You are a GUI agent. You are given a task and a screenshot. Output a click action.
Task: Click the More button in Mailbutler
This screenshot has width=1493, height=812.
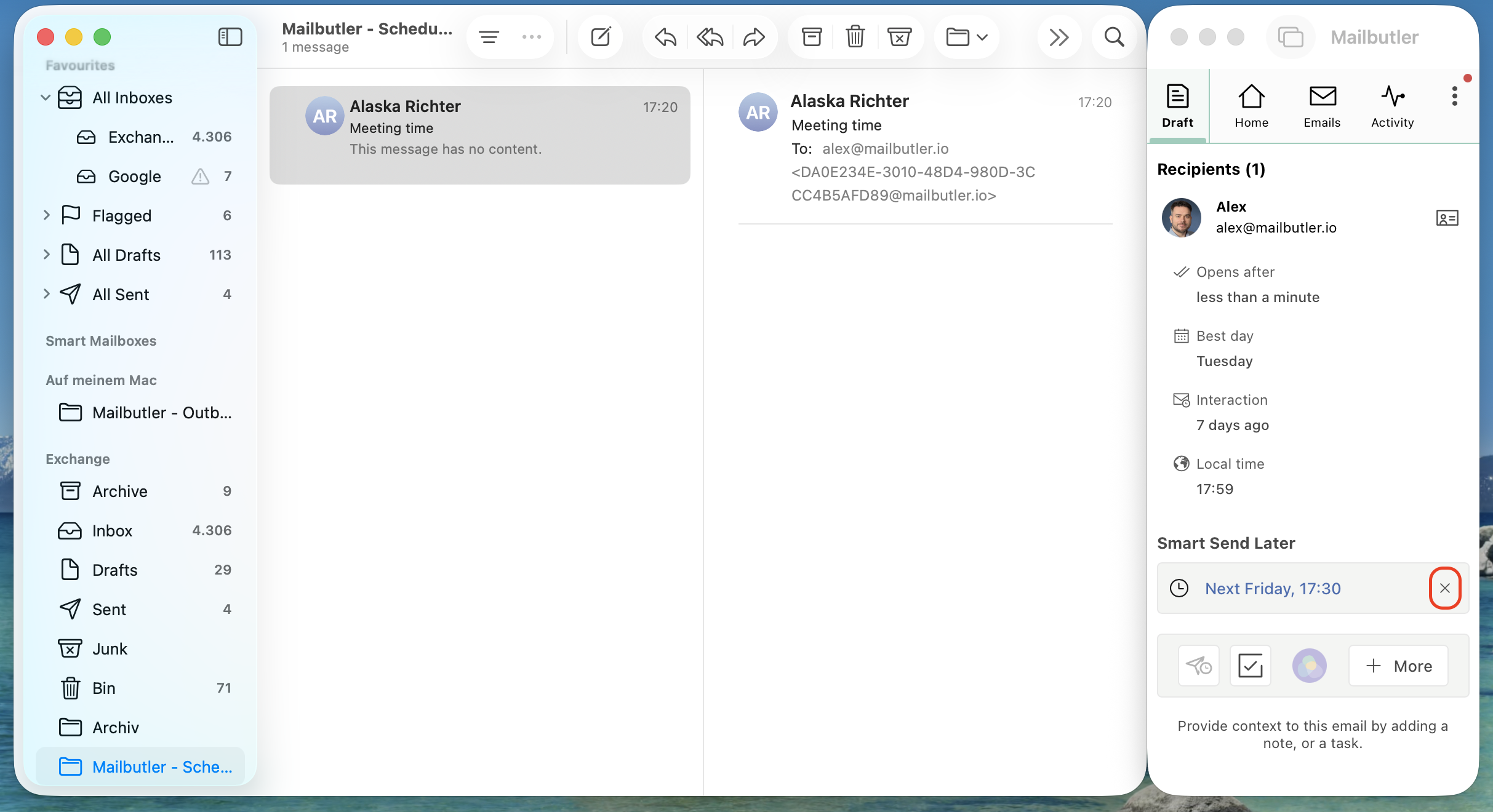click(1398, 666)
